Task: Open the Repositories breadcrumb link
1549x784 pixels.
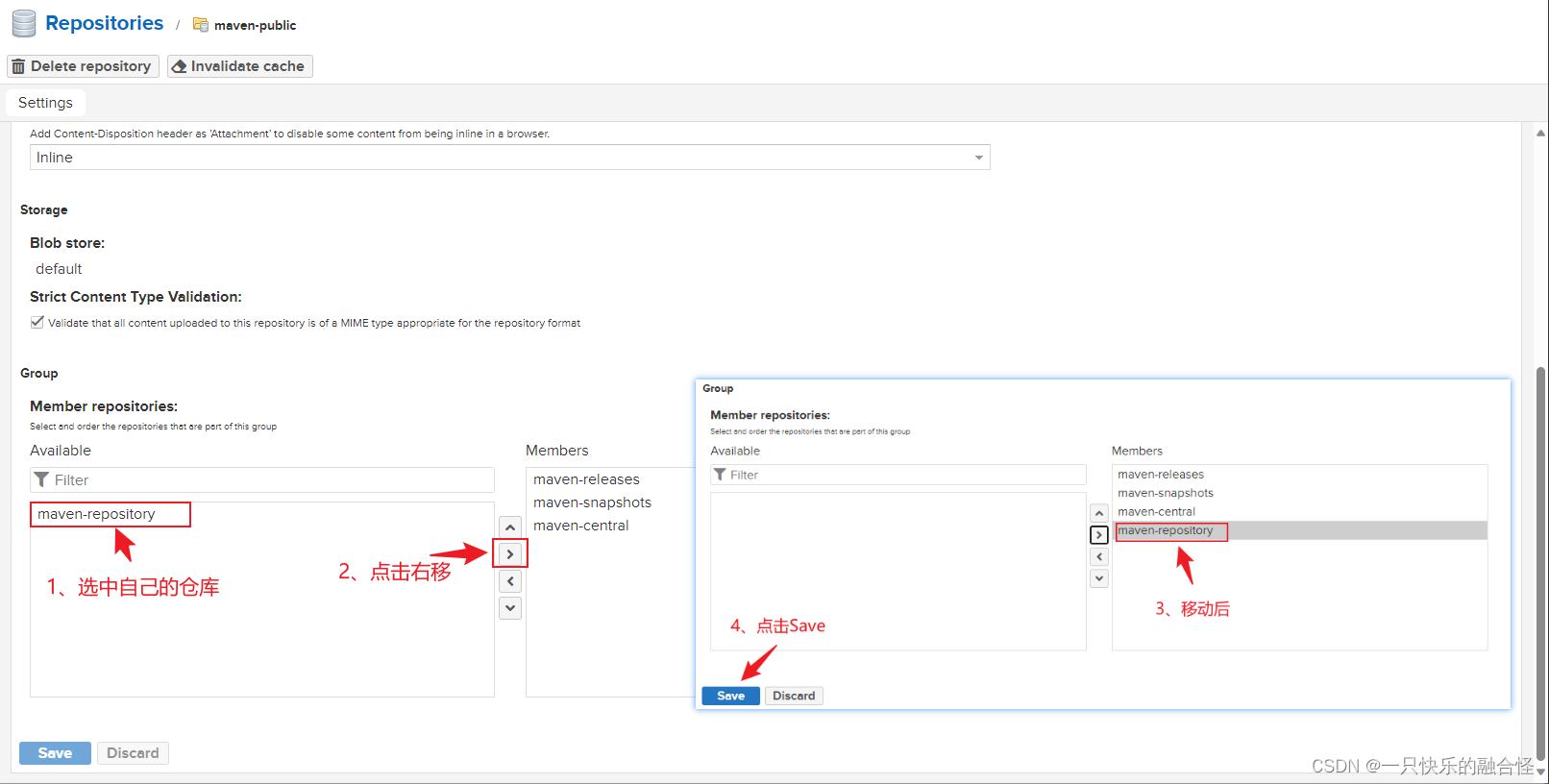Action: [x=105, y=23]
